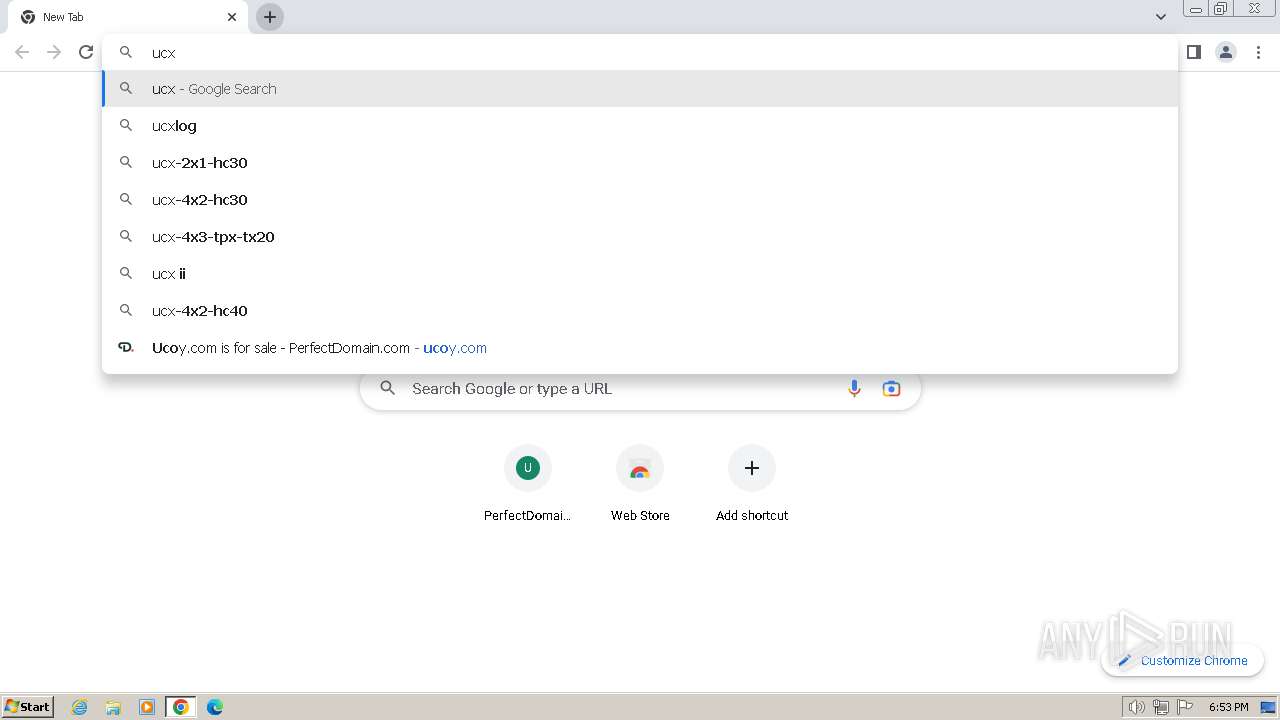1280x720 pixels.
Task: Open the volume speaker tray icon
Action: [1137, 707]
